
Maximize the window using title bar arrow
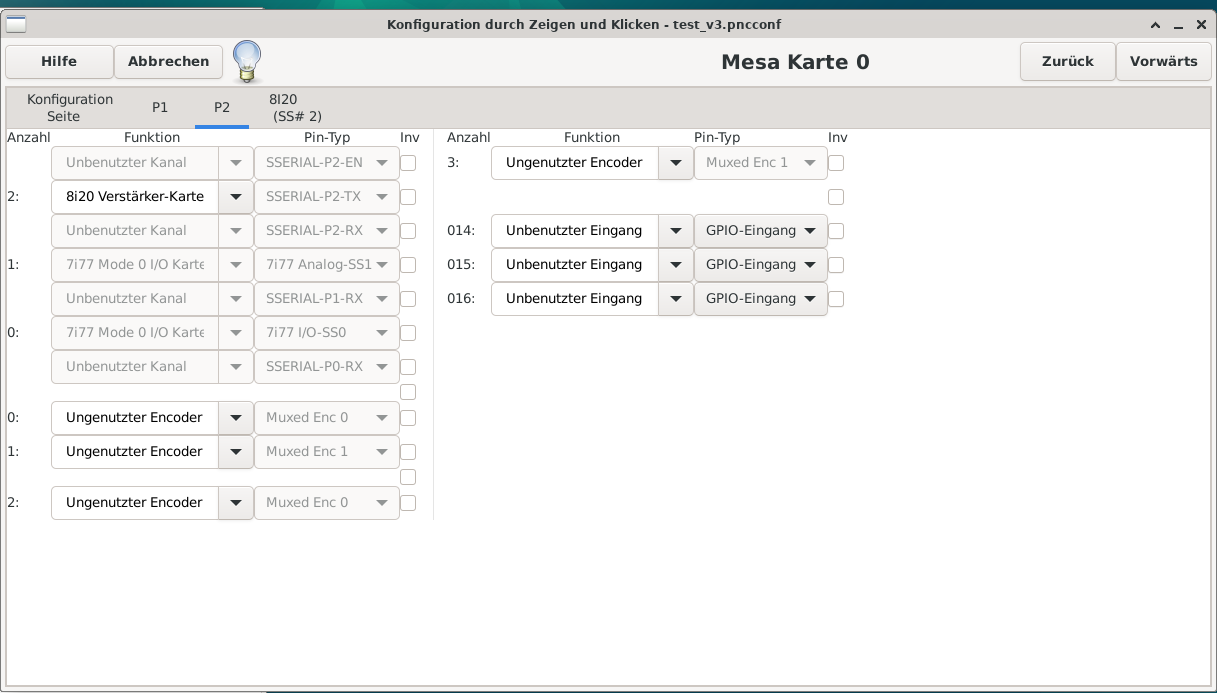pyautogui.click(x=1155, y=25)
